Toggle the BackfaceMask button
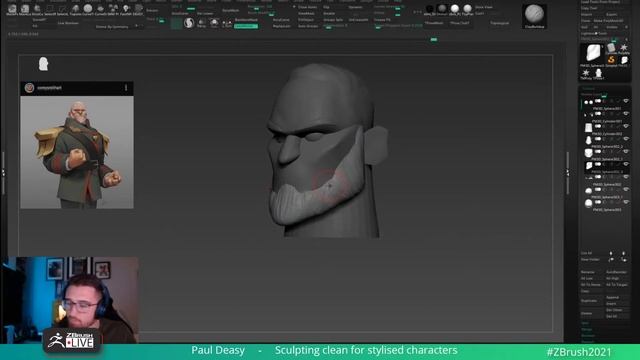This screenshot has width=640, height=360. click(246, 20)
